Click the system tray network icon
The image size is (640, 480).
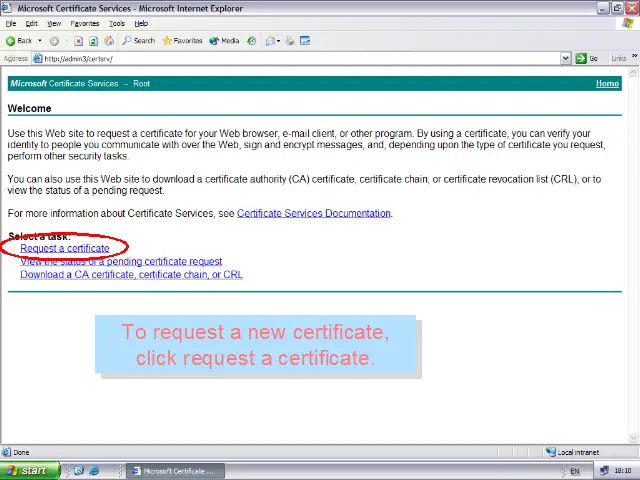(604, 471)
